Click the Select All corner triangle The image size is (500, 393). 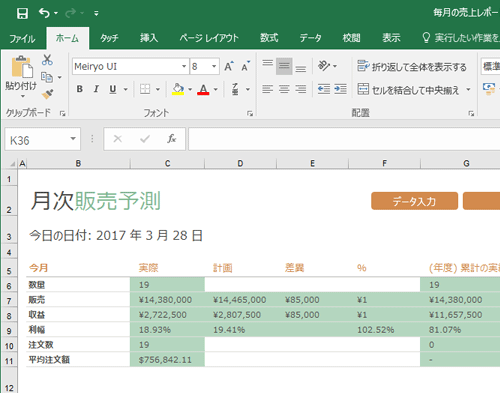(x=13, y=164)
